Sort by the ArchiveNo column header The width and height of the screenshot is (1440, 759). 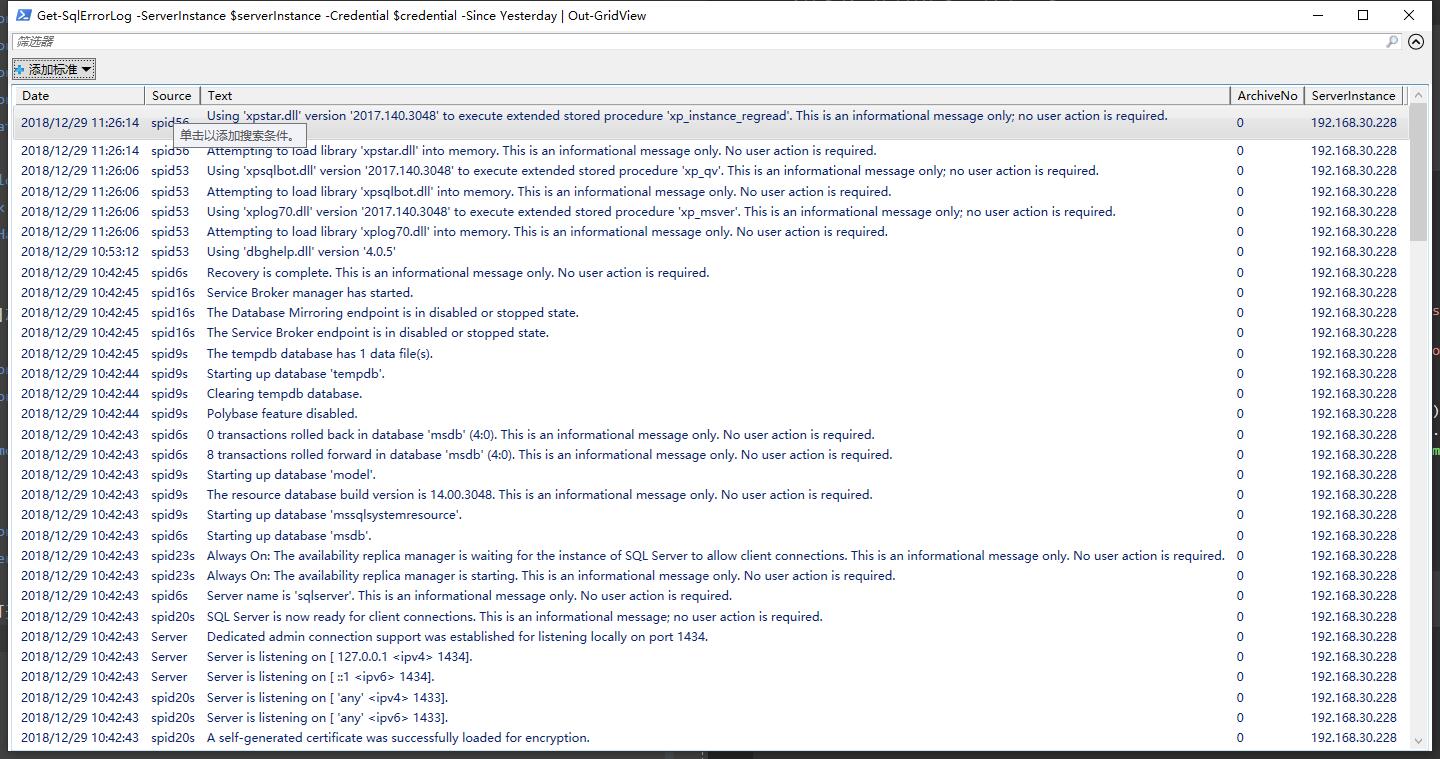coord(1267,96)
